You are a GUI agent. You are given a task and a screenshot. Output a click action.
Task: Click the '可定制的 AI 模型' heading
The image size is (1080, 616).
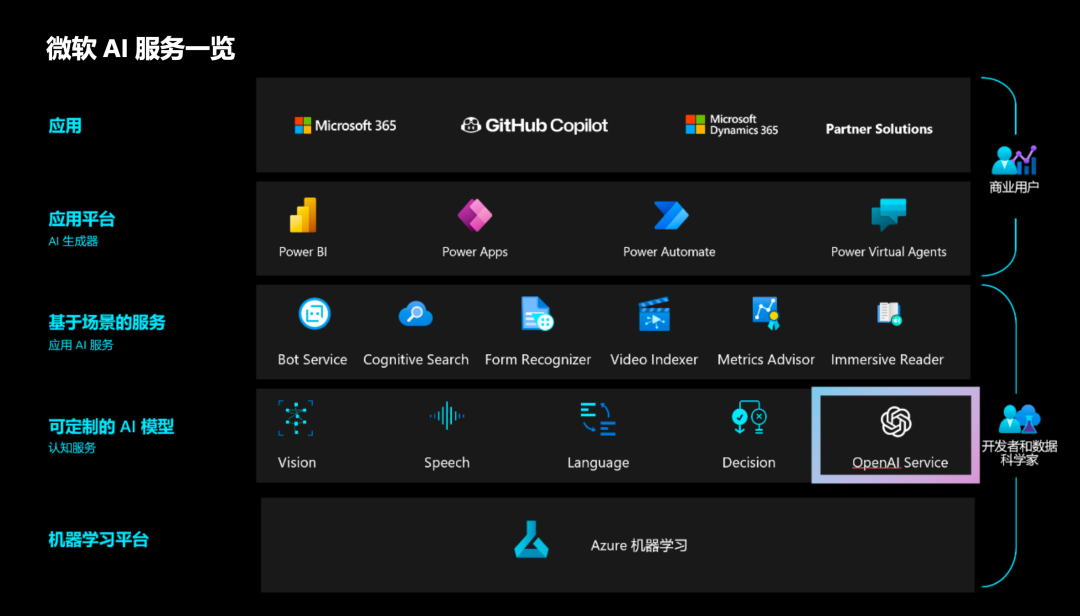pos(111,427)
